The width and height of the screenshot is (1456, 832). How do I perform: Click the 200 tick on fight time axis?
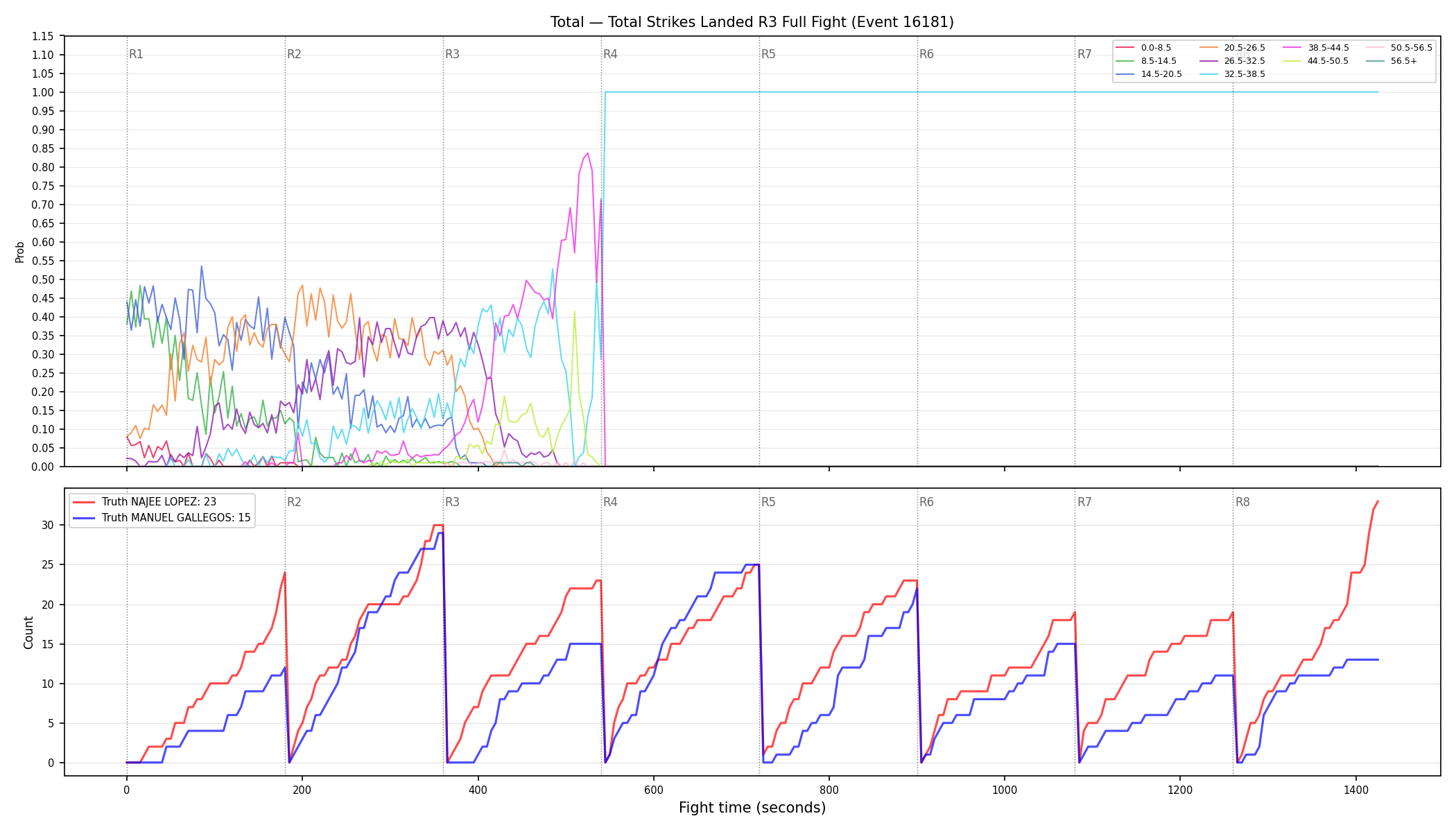pyautogui.click(x=302, y=789)
